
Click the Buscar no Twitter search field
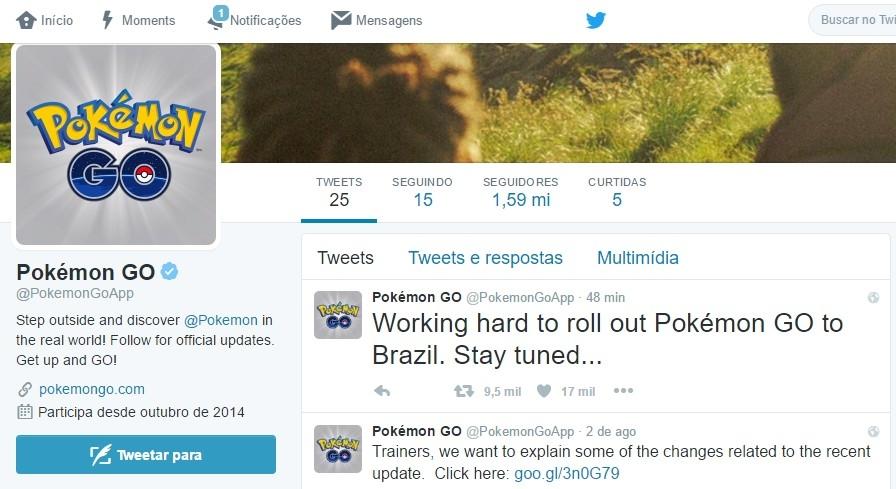(x=853, y=20)
